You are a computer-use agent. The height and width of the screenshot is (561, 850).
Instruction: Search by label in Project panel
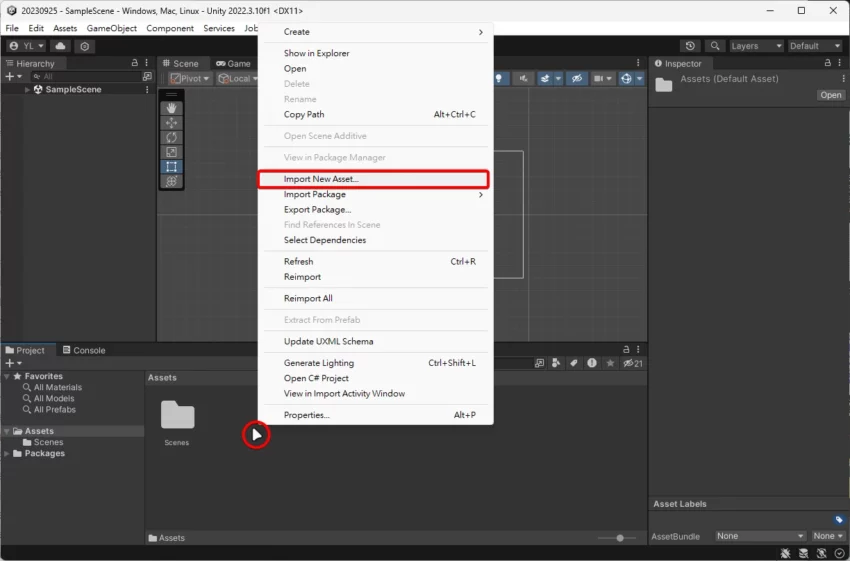pyautogui.click(x=574, y=363)
